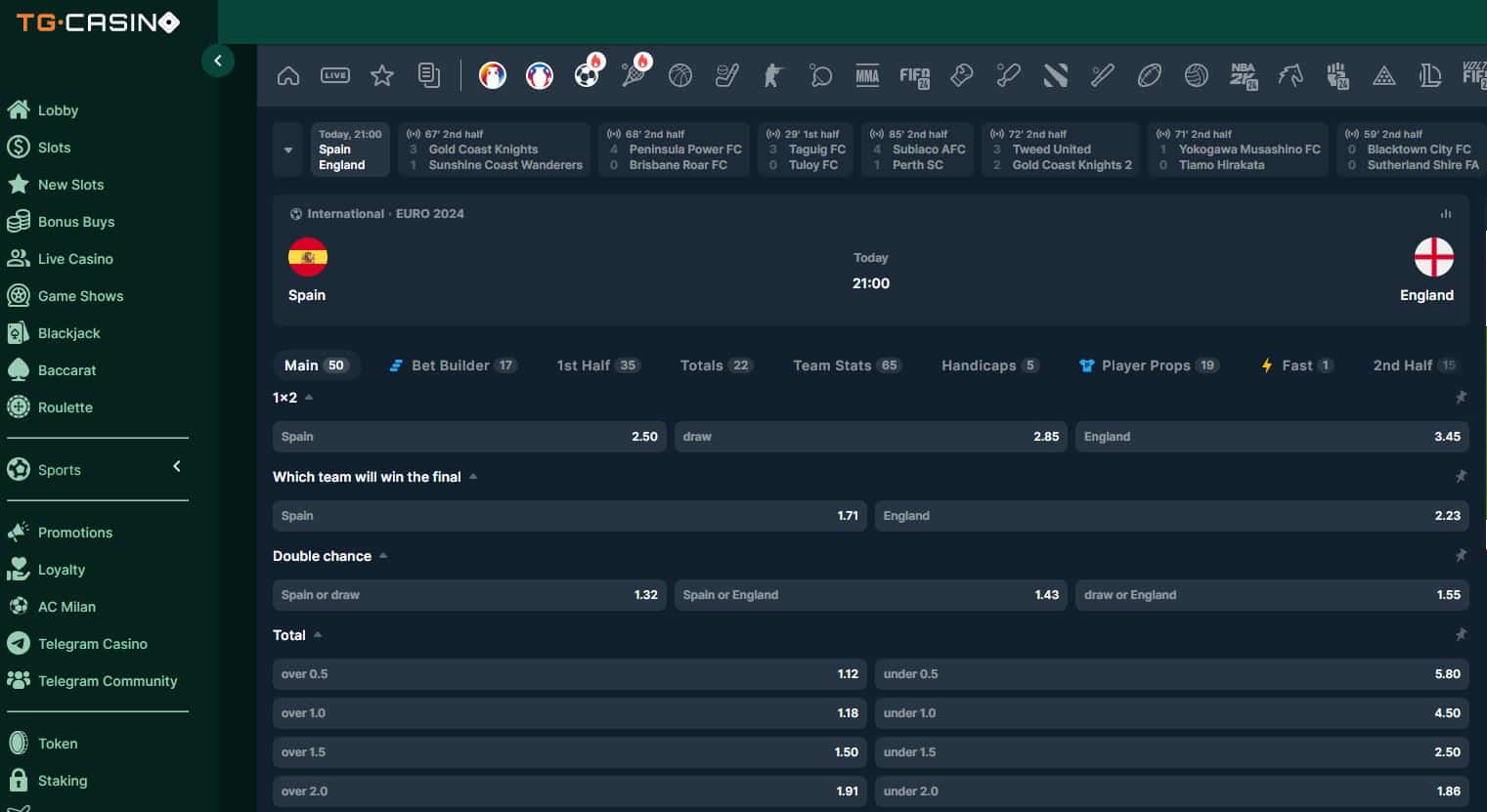
Task: Bet on Spain at 2.50
Action: tap(469, 437)
